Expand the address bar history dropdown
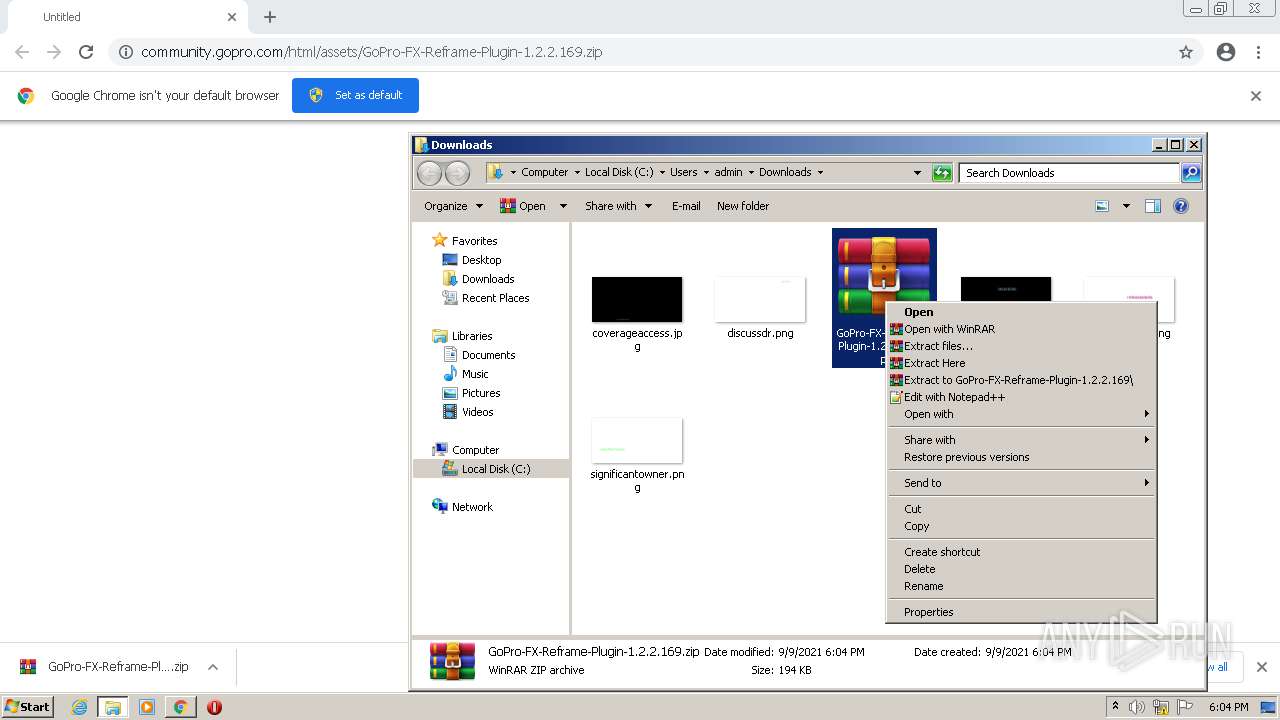 click(917, 173)
